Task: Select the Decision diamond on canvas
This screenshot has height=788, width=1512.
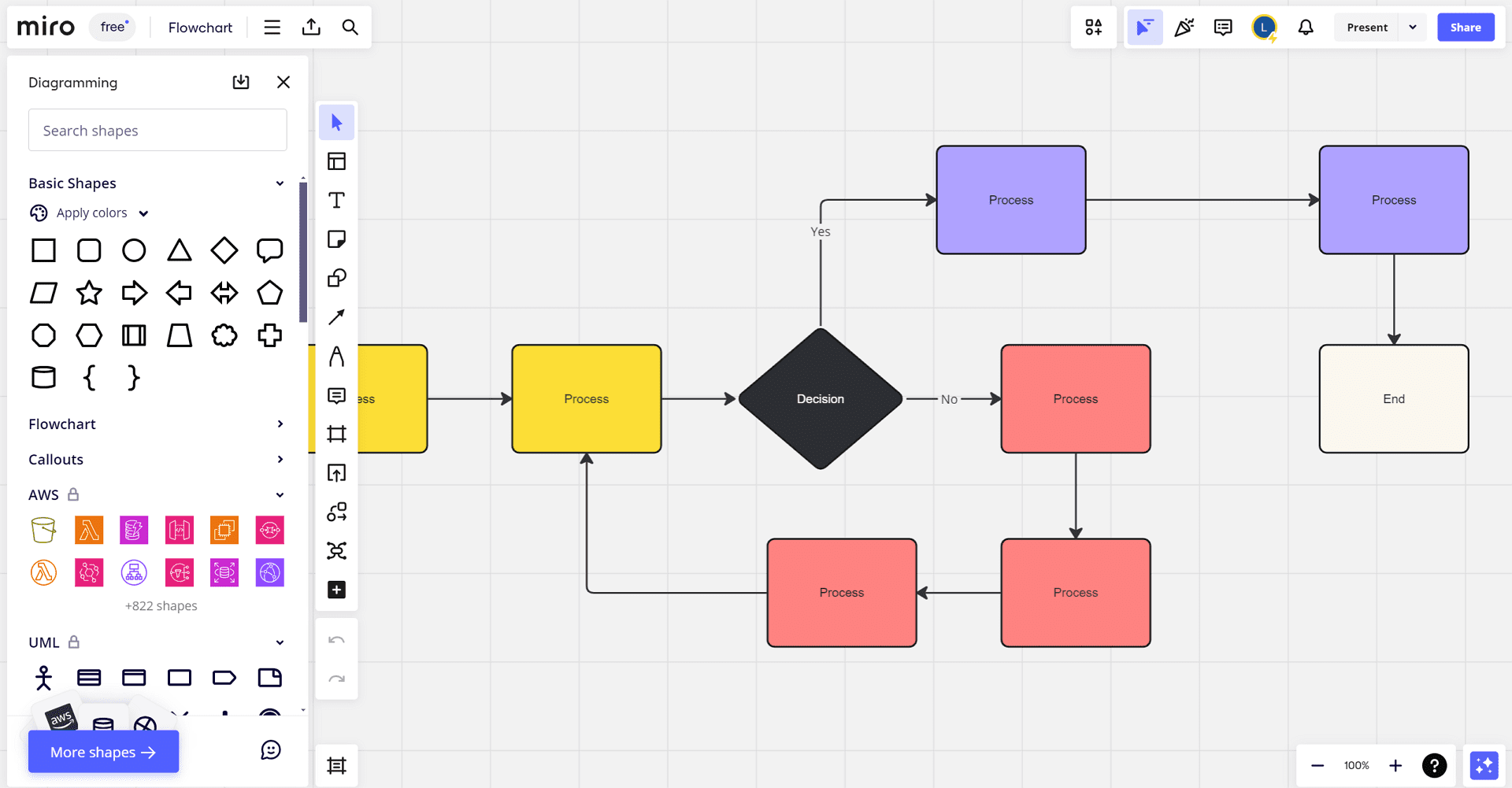Action: click(x=821, y=399)
